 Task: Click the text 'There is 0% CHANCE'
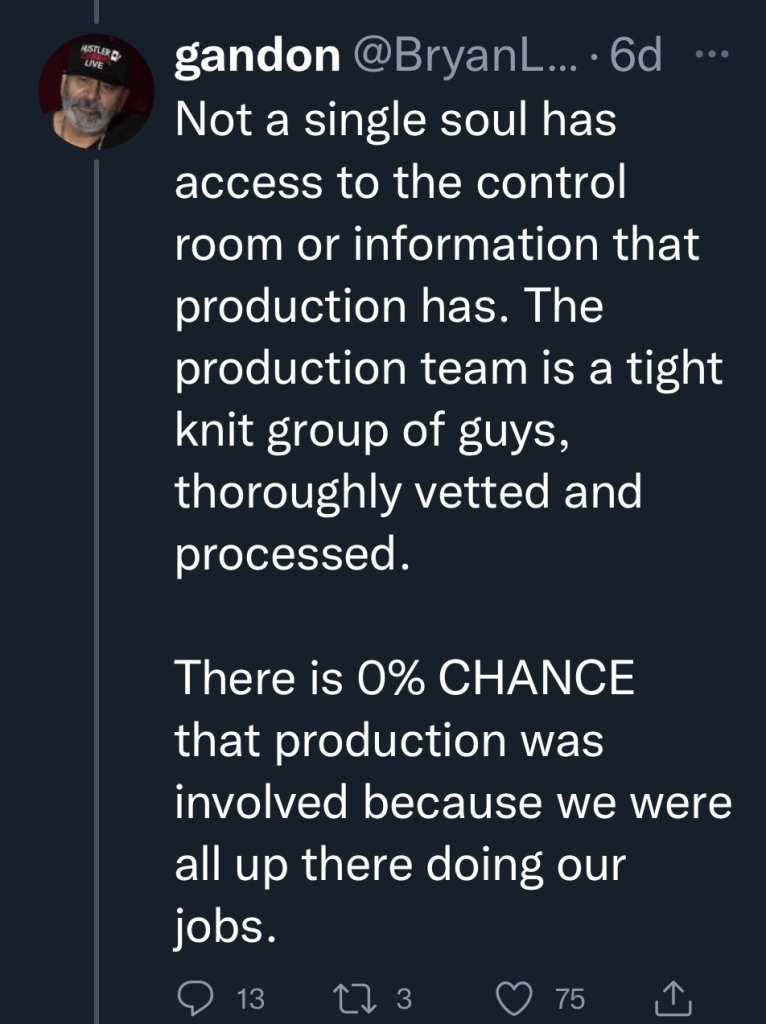click(x=405, y=679)
